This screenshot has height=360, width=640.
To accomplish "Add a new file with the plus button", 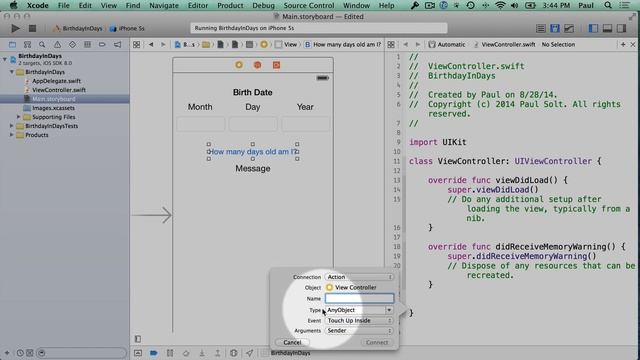I will pyautogui.click(x=7, y=353).
